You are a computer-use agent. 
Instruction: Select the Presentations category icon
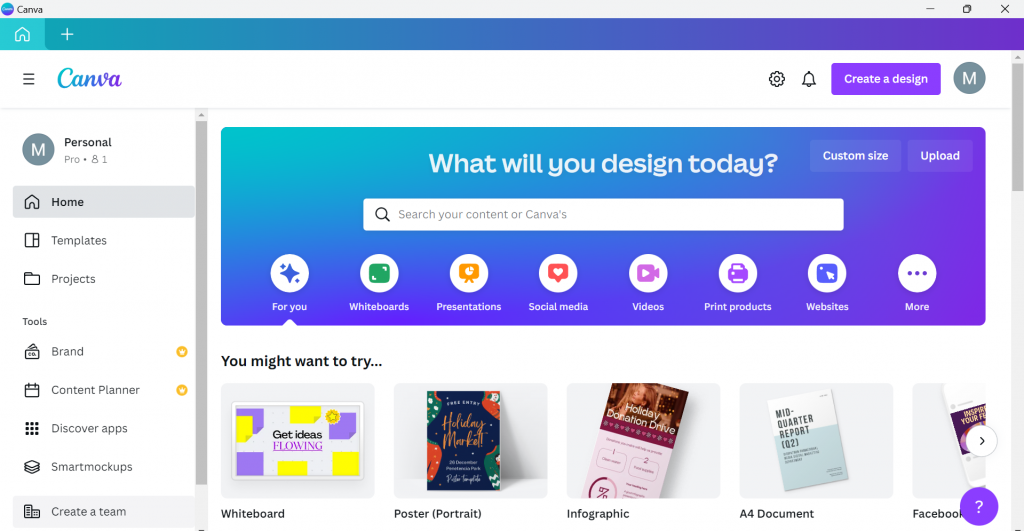click(x=468, y=273)
